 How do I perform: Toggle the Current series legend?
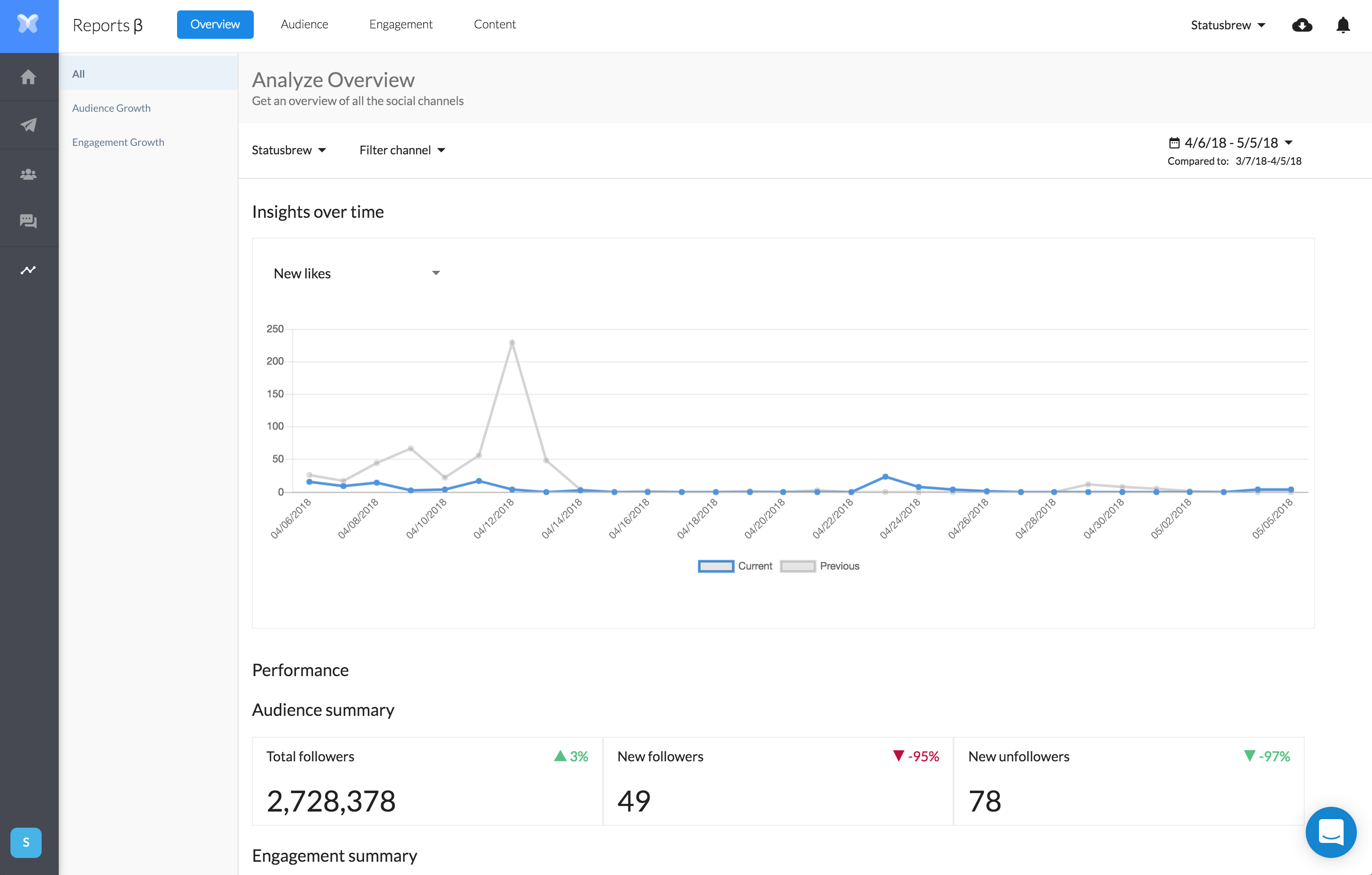[x=735, y=566]
